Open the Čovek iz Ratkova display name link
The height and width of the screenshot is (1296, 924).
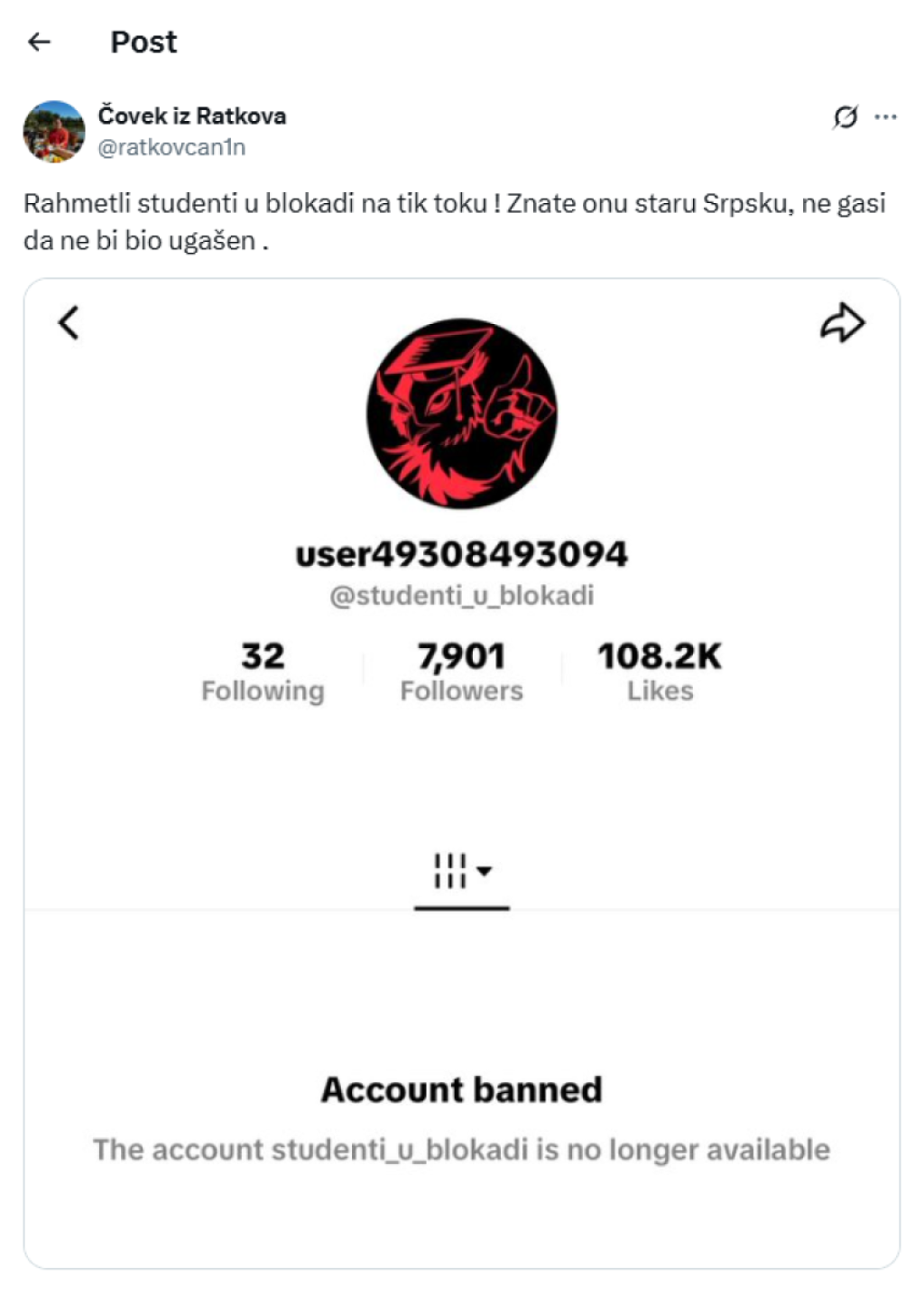(191, 116)
